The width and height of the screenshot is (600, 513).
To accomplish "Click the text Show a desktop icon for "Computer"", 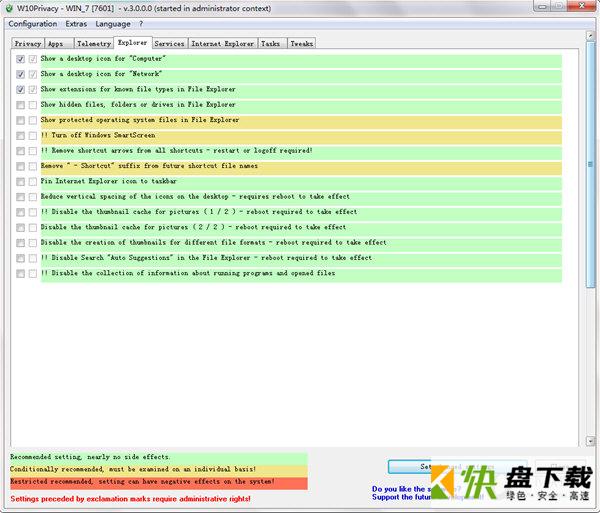I will pos(103,59).
